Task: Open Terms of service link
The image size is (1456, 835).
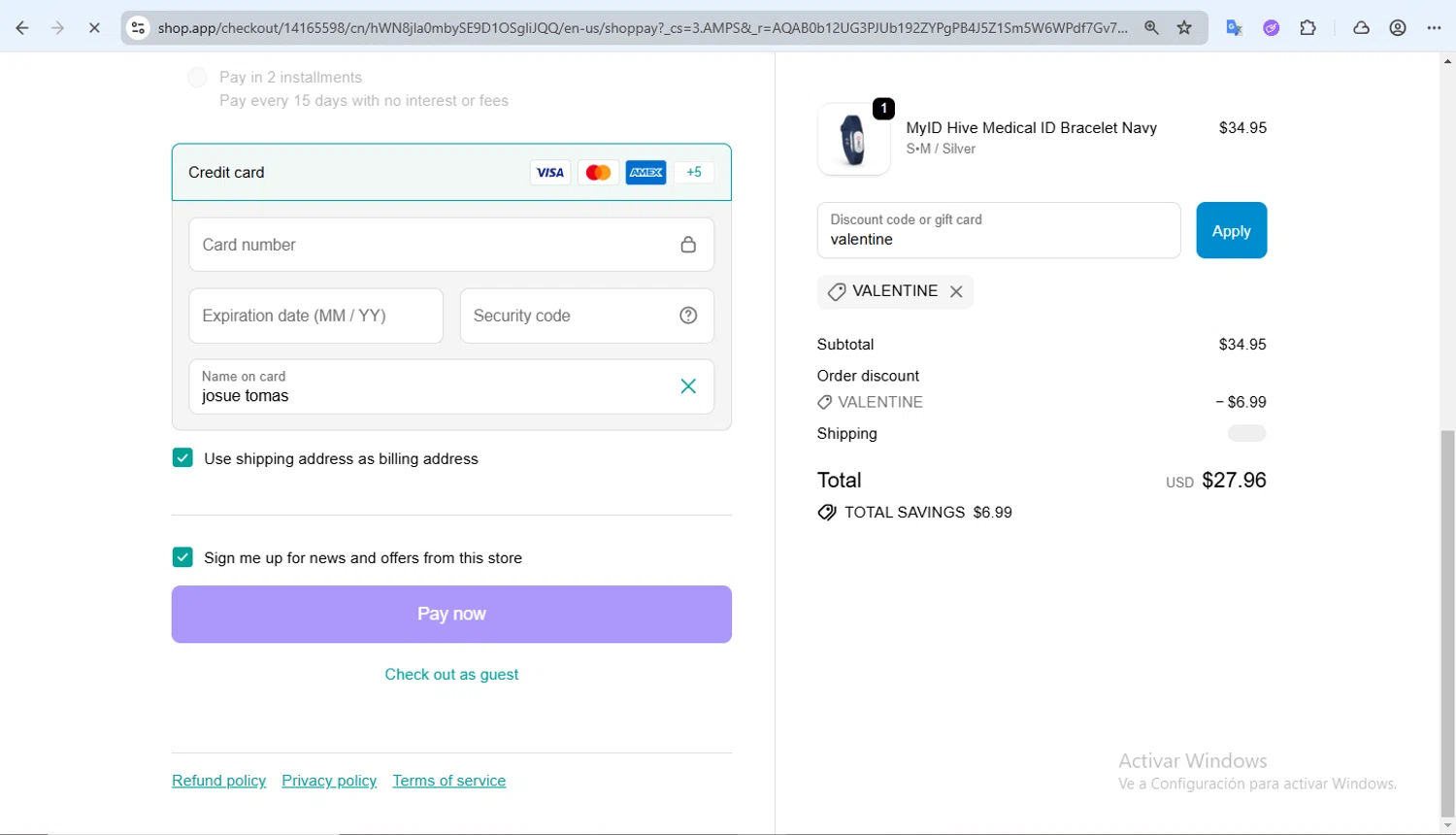Action: [x=449, y=781]
